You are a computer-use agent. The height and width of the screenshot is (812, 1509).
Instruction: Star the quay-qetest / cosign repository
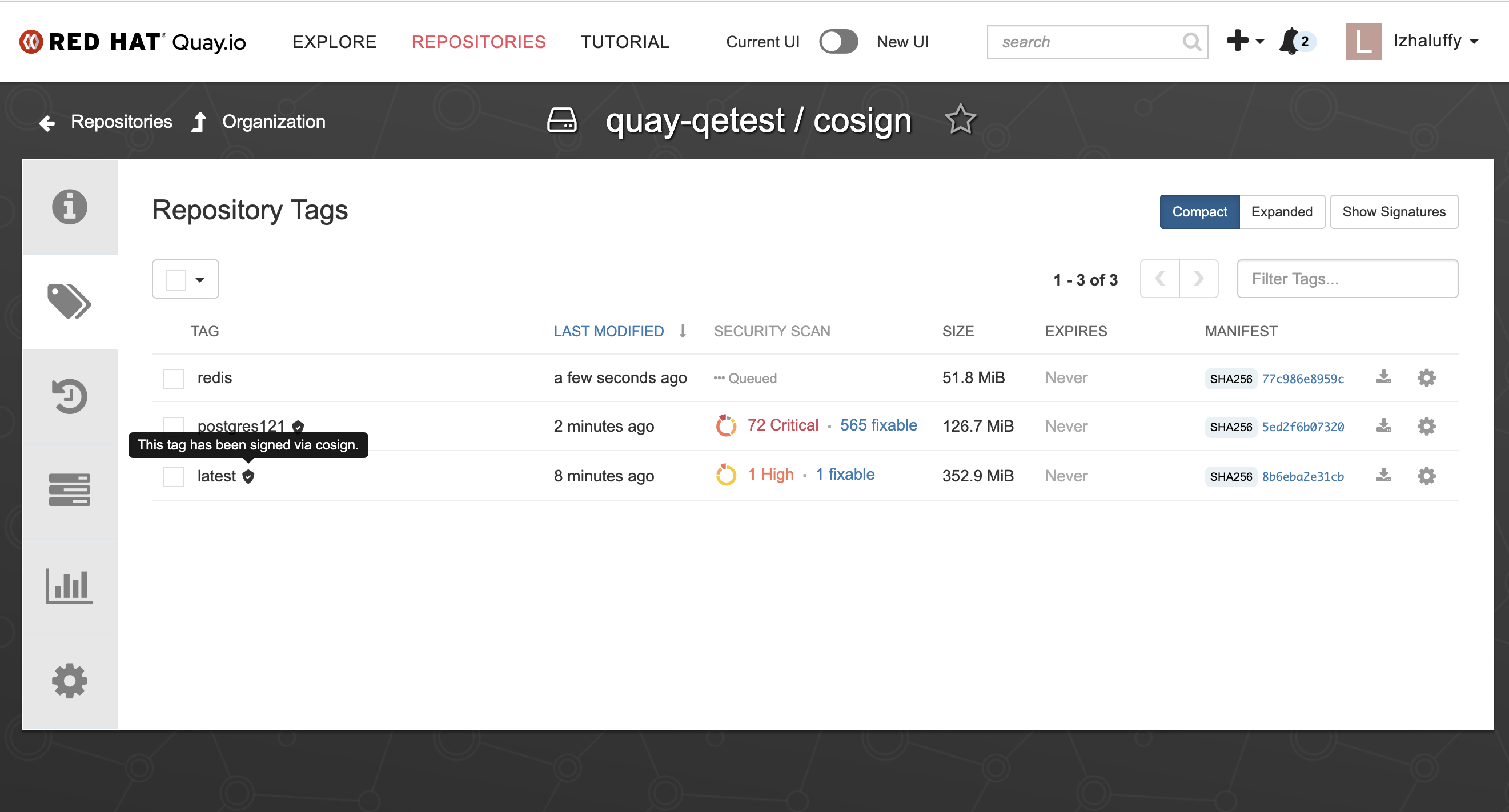click(960, 119)
